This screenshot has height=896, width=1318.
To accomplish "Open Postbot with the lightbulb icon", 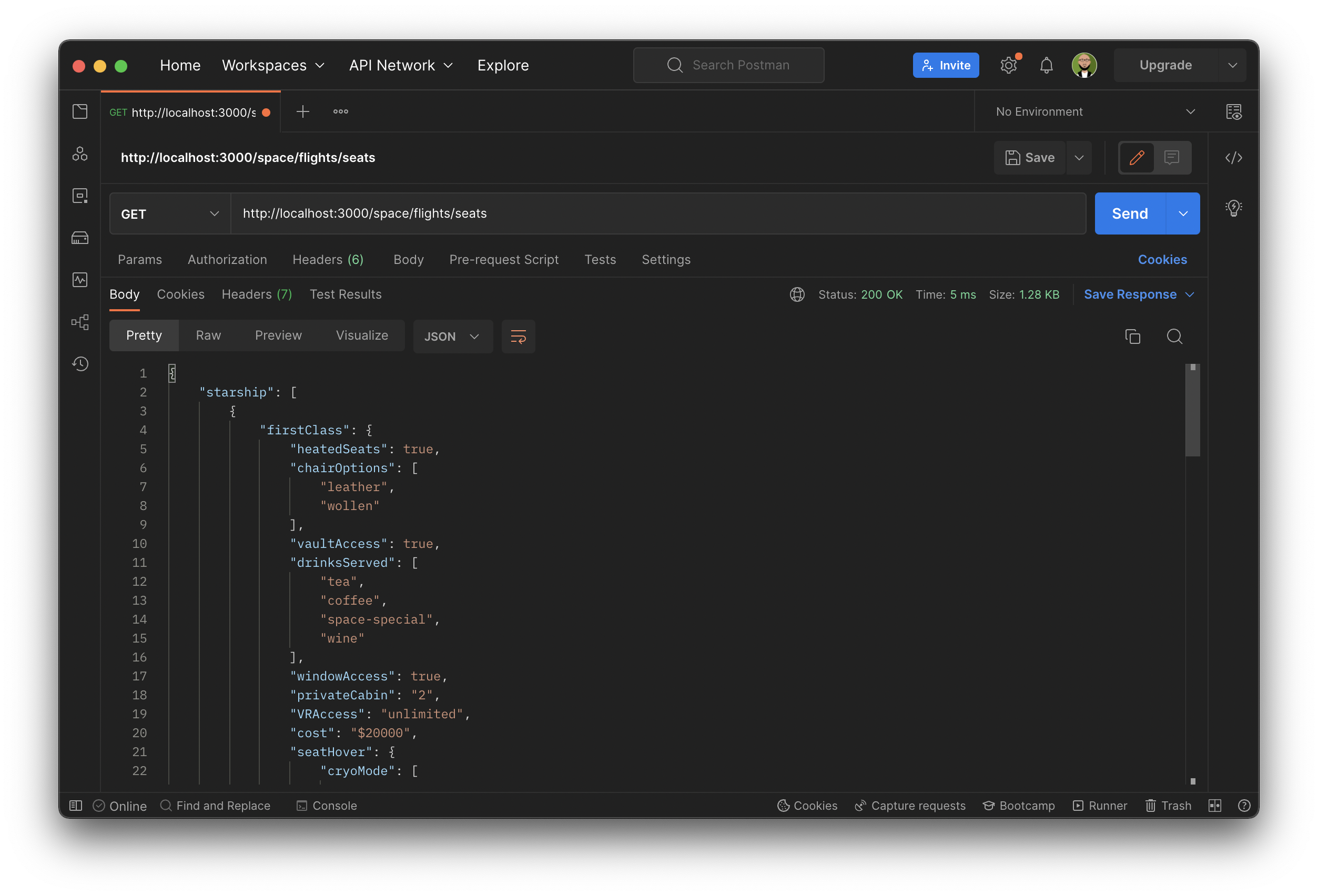I will point(1233,208).
